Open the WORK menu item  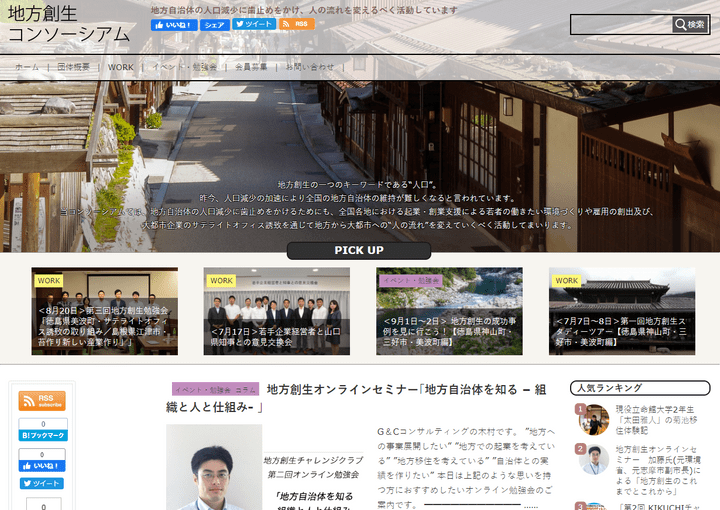tap(121, 67)
